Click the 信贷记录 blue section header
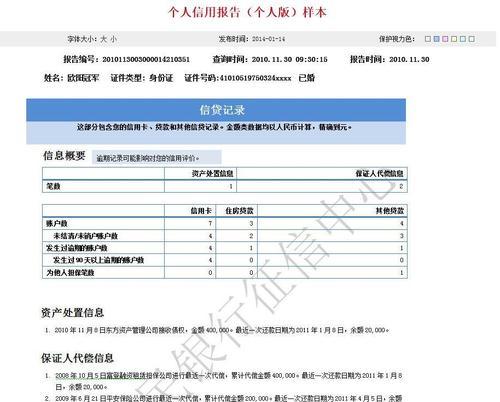The width and height of the screenshot is (500, 402). coord(216,110)
